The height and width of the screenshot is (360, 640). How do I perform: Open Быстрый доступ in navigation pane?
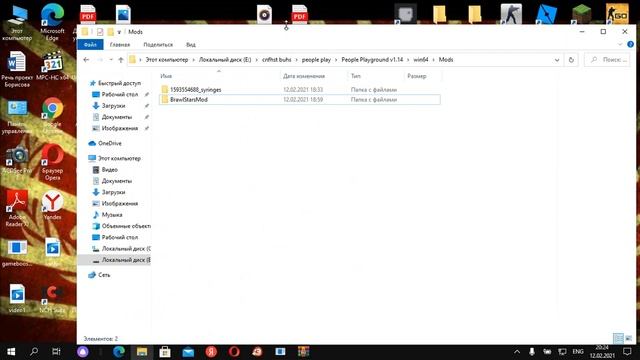(119, 83)
